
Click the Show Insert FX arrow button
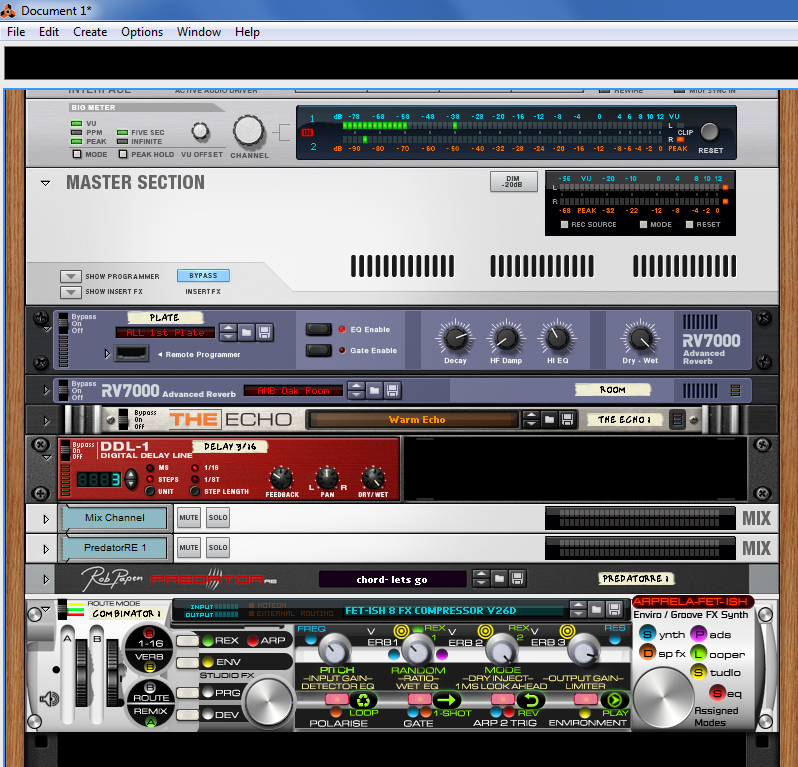tap(71, 292)
